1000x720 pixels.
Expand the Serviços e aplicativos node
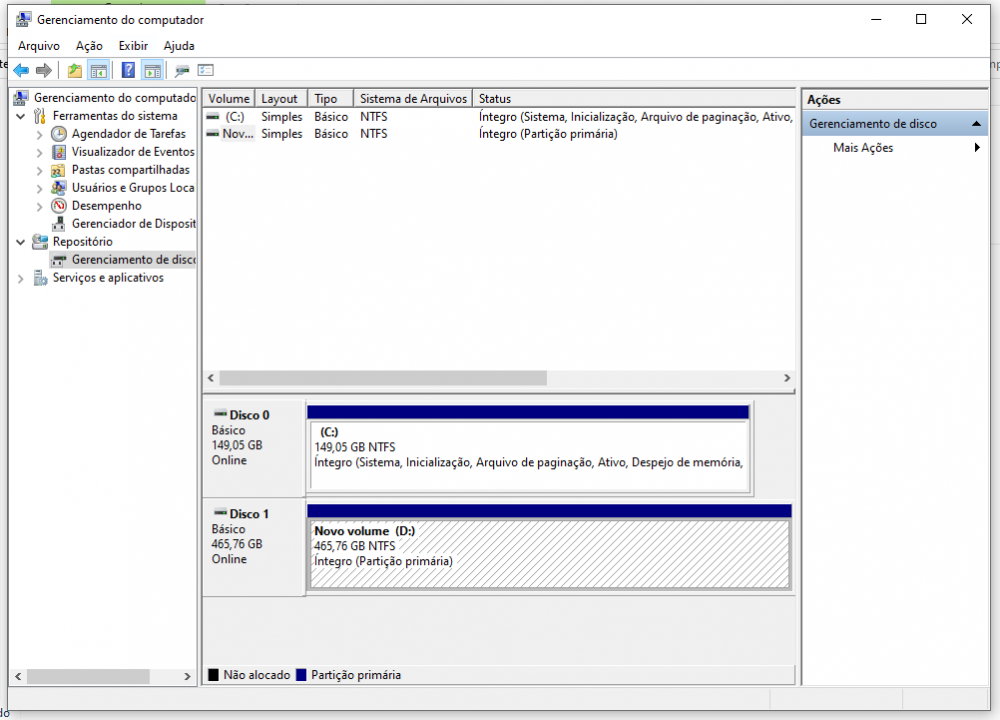[x=22, y=278]
